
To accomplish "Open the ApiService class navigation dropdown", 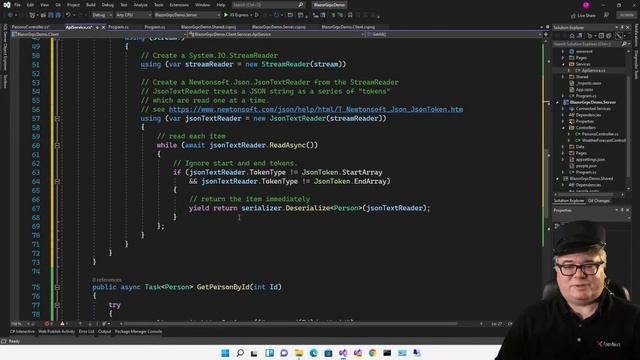I will 277,35.
